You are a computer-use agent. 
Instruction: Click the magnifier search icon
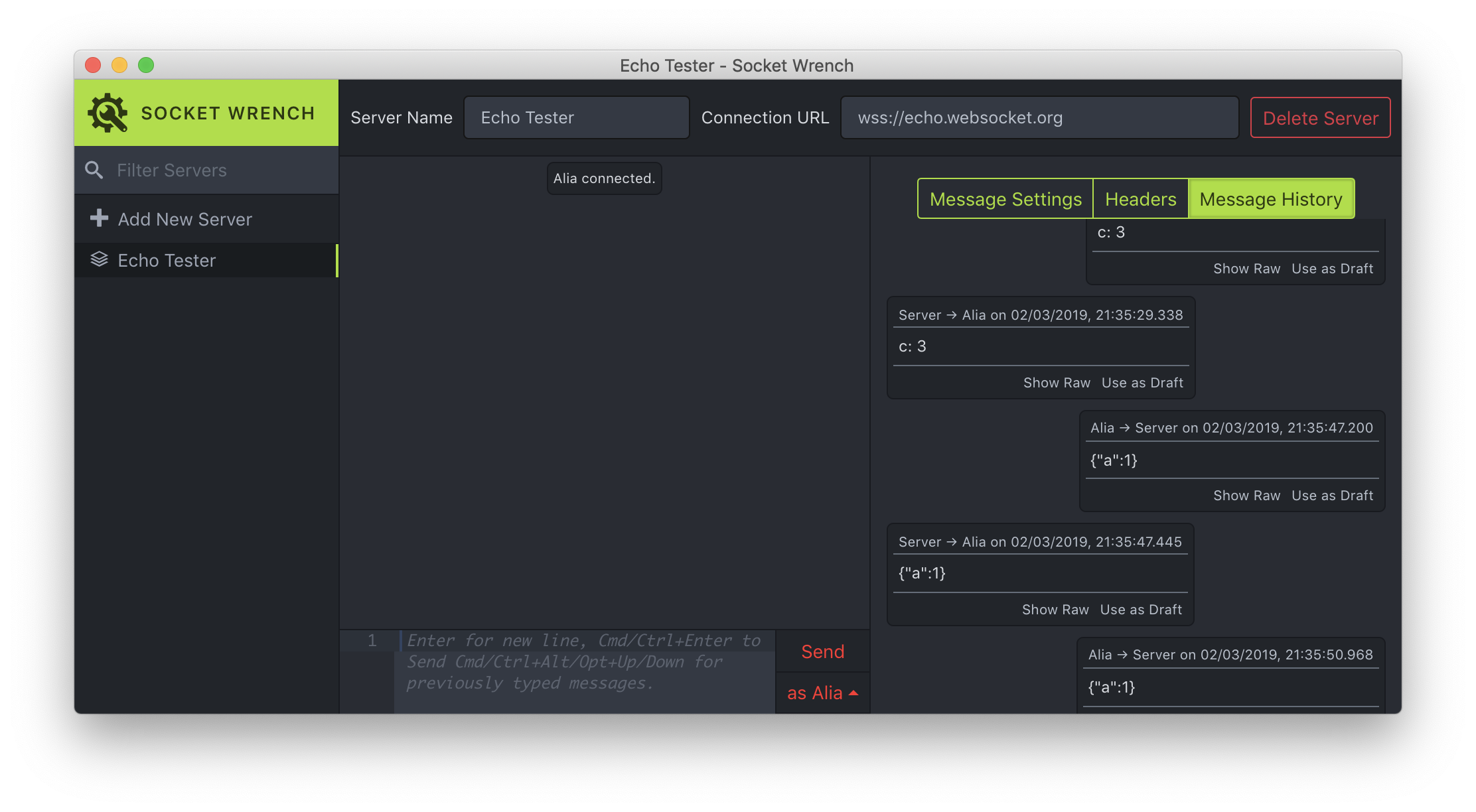94,170
